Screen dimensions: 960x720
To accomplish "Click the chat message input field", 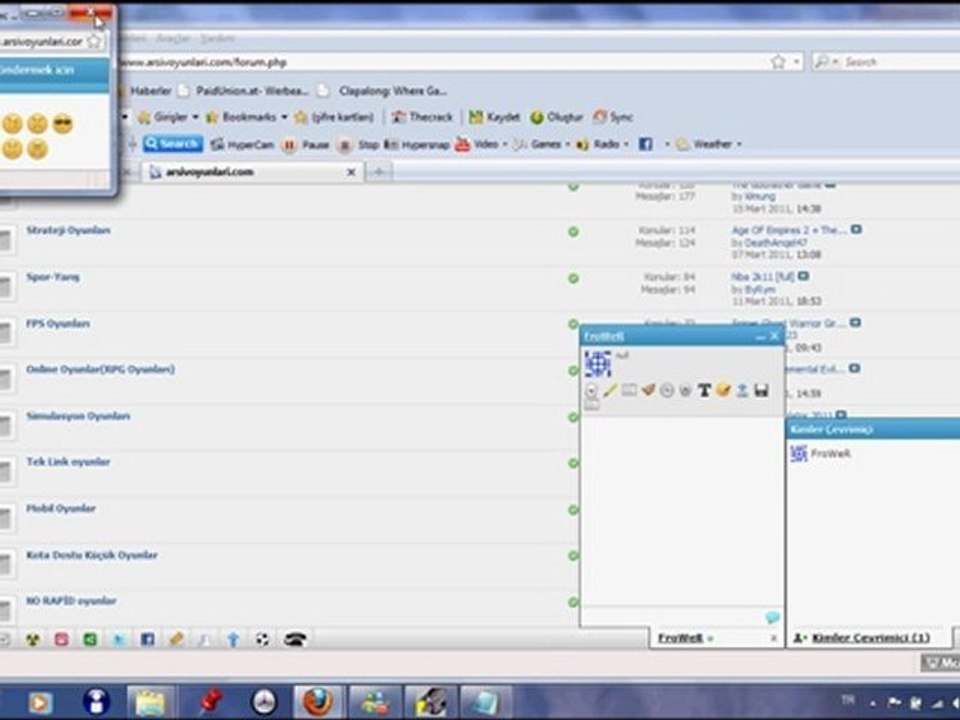I will 672,617.
